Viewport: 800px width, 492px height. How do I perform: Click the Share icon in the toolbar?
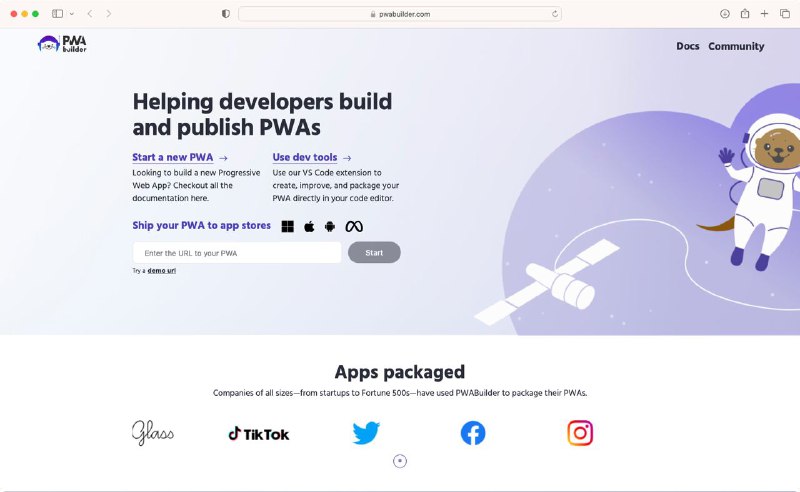coord(745,13)
